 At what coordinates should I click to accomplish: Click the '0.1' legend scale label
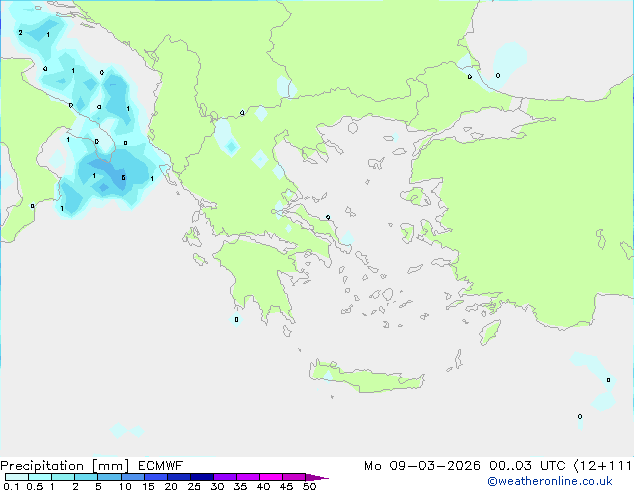(x=11, y=486)
